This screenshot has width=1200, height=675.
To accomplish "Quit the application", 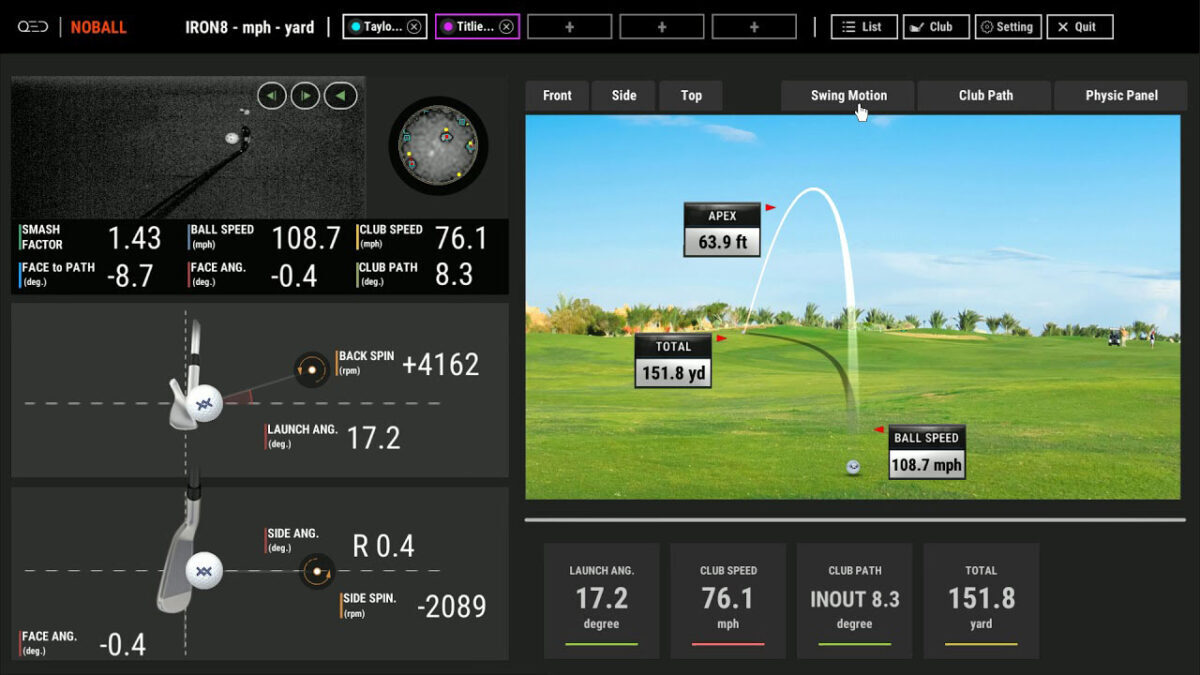I will coord(1079,27).
